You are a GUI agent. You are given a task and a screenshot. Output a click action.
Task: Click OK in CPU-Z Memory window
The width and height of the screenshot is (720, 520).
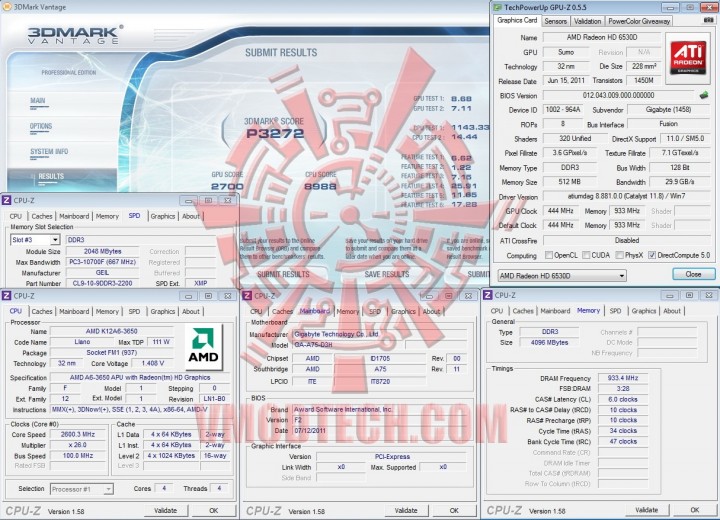pyautogui.click(x=695, y=510)
